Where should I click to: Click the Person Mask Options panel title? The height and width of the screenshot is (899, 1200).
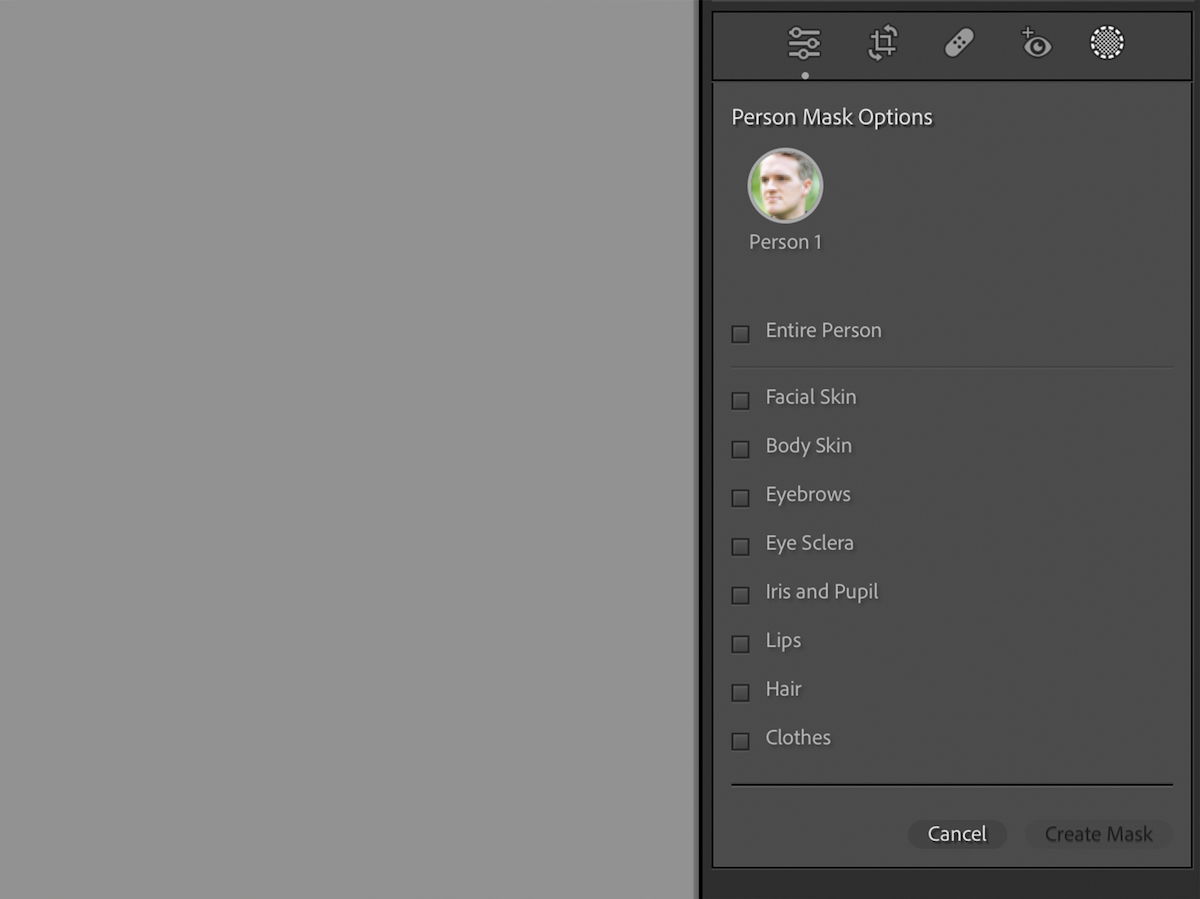coord(832,117)
